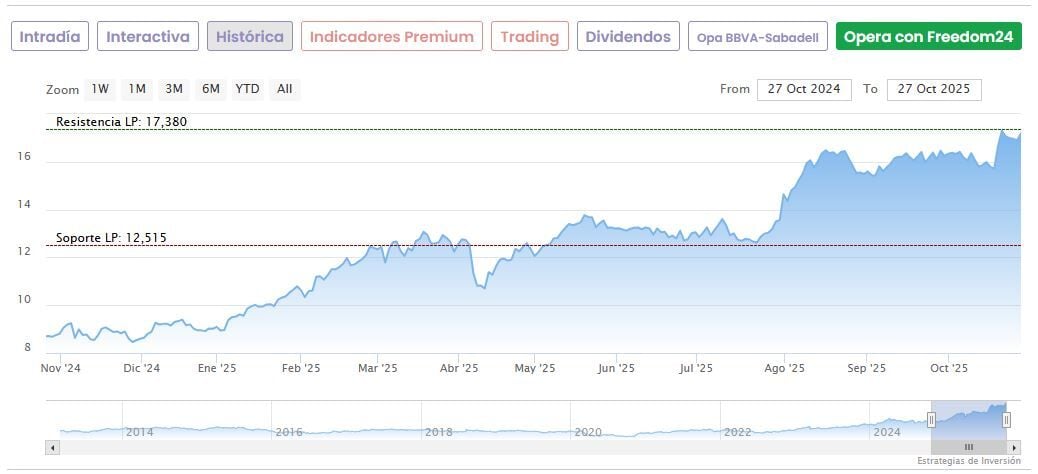Click the navigator scrollbar thumb grip

point(968,447)
